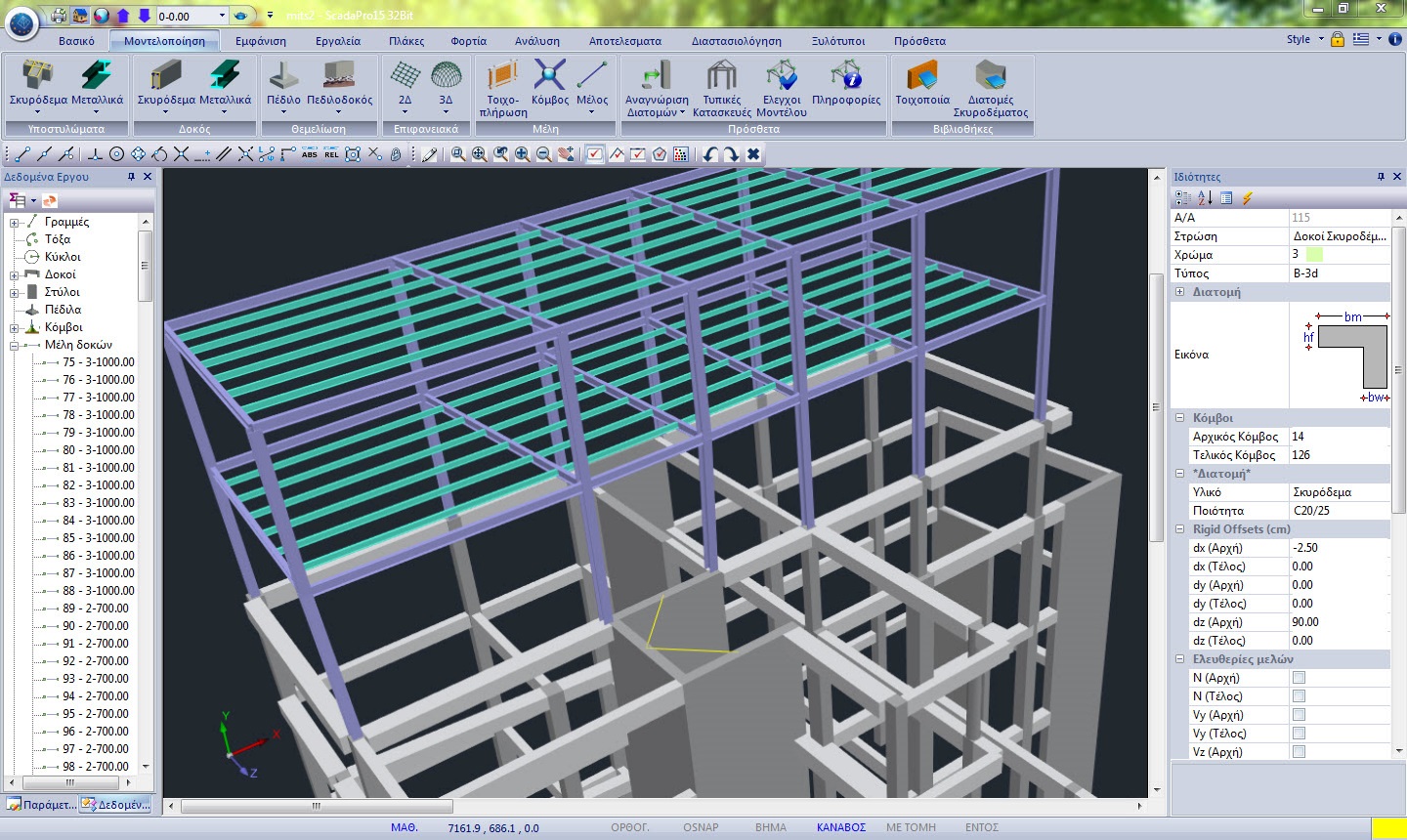The image size is (1407, 840).
Task: Click the circle center snap icon
Action: click(x=116, y=154)
